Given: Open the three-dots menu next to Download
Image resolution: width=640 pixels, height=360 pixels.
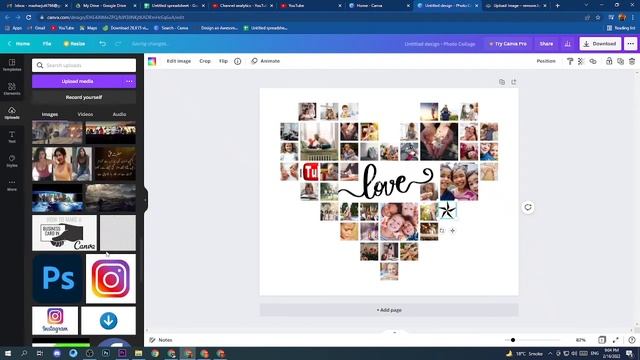Looking at the screenshot, I should [631, 44].
